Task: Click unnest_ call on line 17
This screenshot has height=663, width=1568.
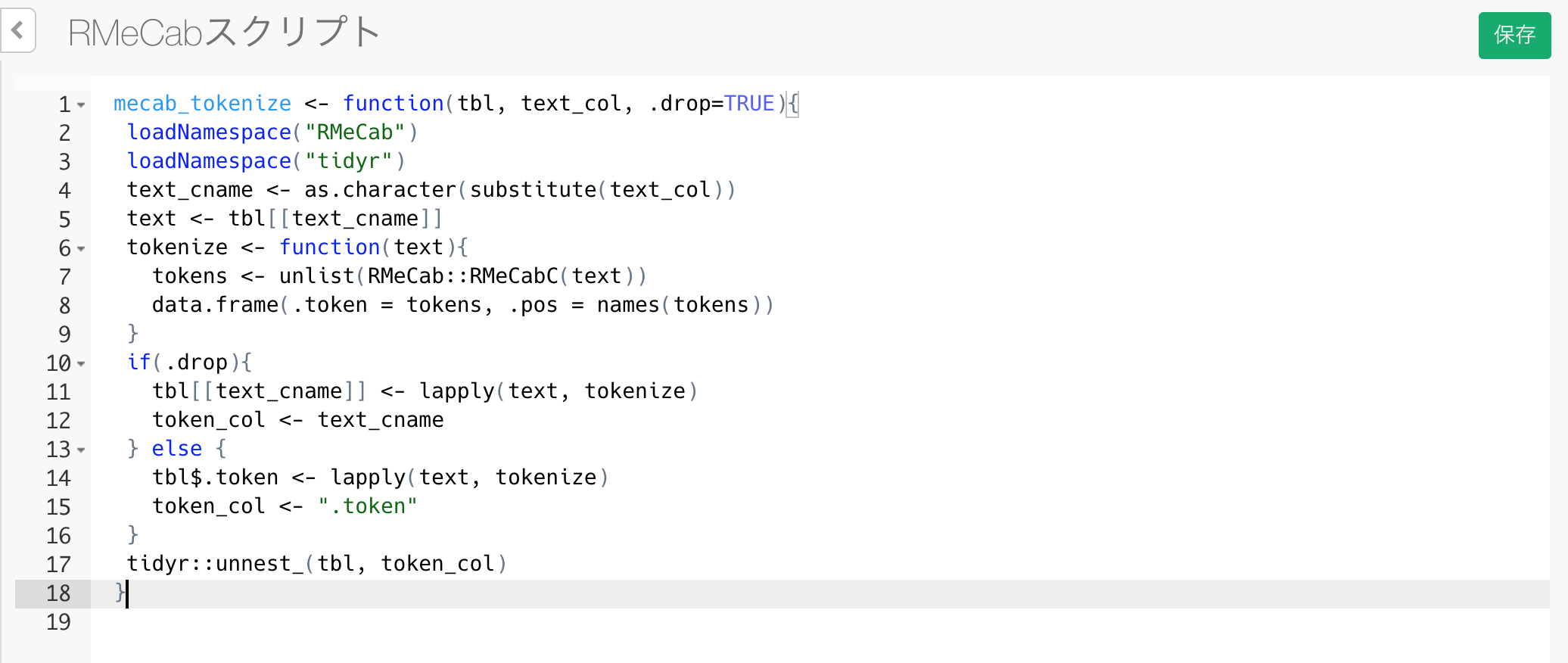Action: point(260,563)
